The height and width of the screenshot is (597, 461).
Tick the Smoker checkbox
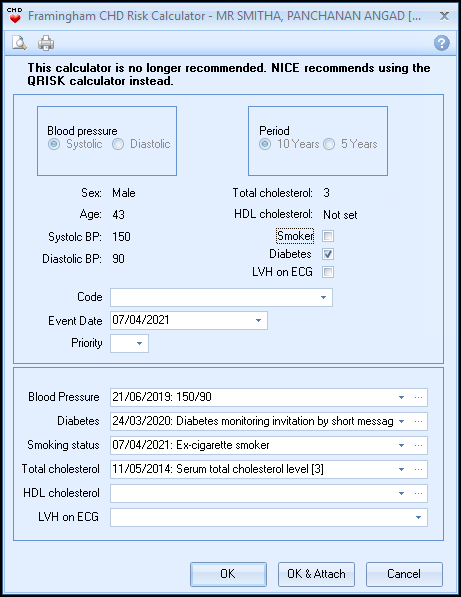point(328,236)
